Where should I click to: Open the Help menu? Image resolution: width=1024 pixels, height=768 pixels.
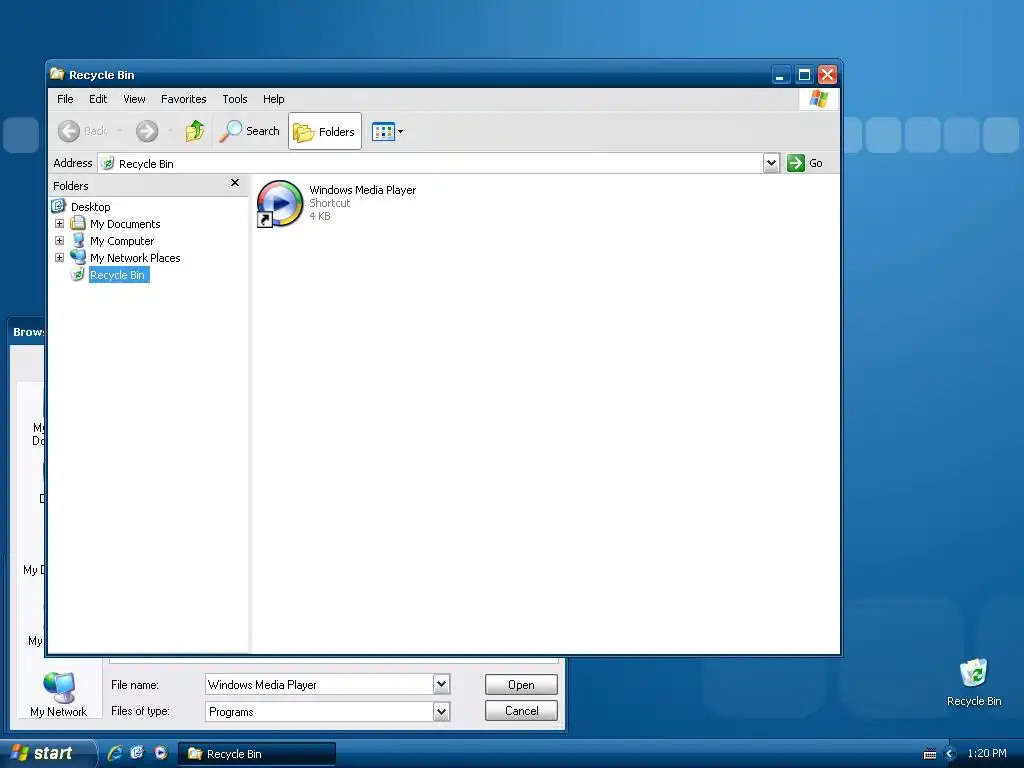pyautogui.click(x=274, y=99)
